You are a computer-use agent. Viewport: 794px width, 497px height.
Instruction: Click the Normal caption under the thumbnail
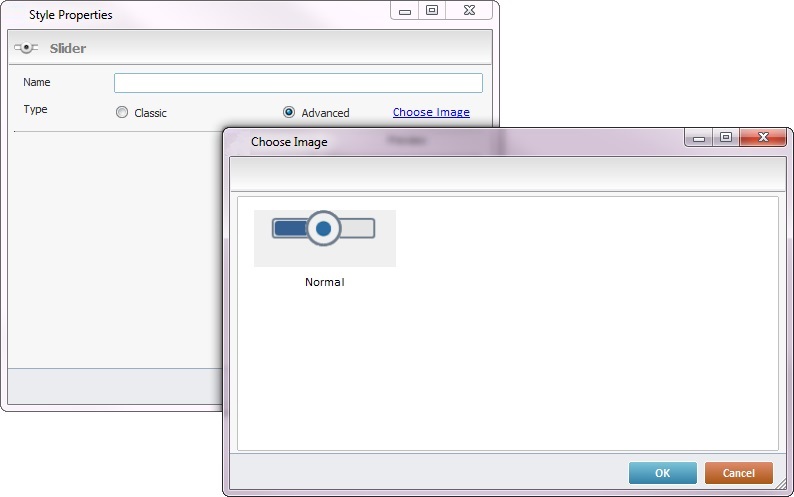(x=324, y=282)
